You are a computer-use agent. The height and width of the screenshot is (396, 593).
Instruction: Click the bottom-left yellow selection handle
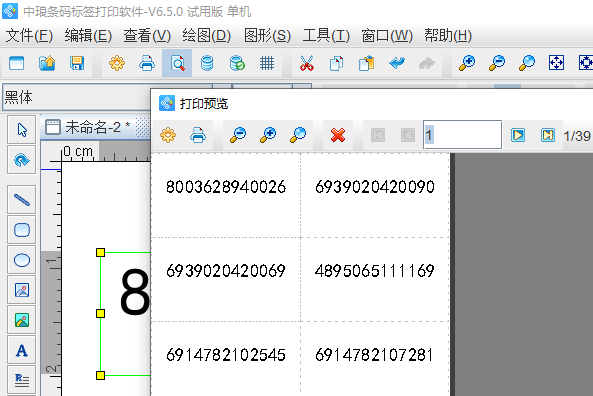click(100, 375)
